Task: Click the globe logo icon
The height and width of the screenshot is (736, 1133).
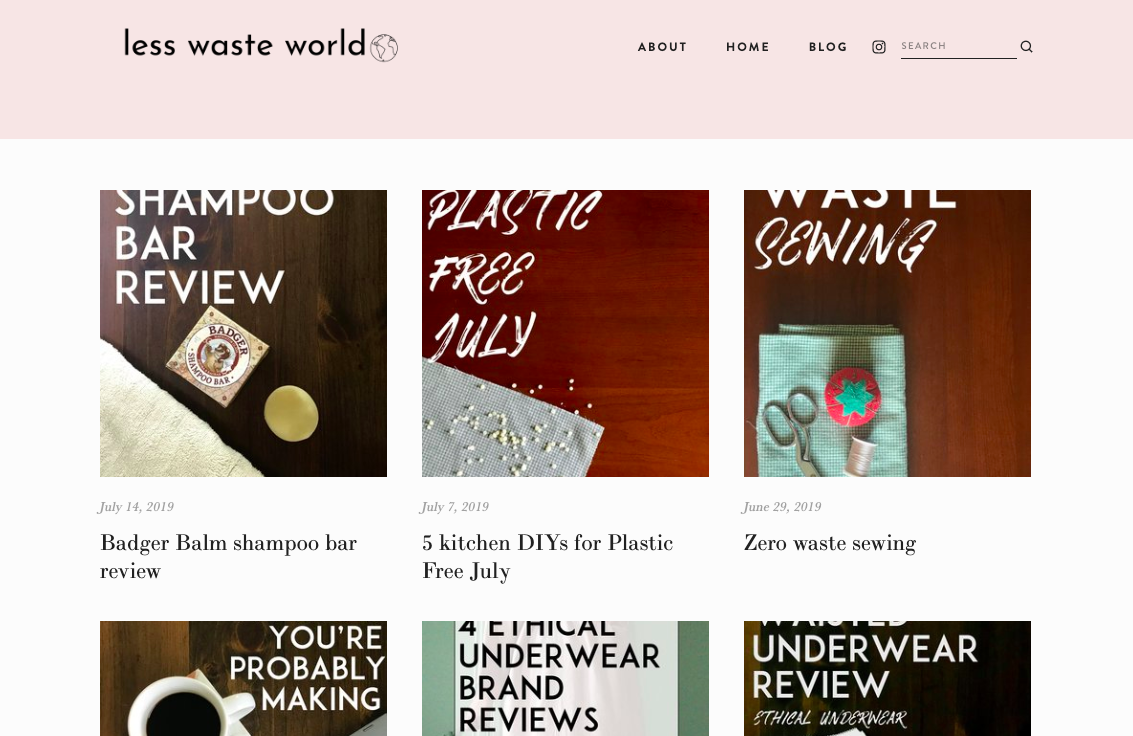Action: 384,48
